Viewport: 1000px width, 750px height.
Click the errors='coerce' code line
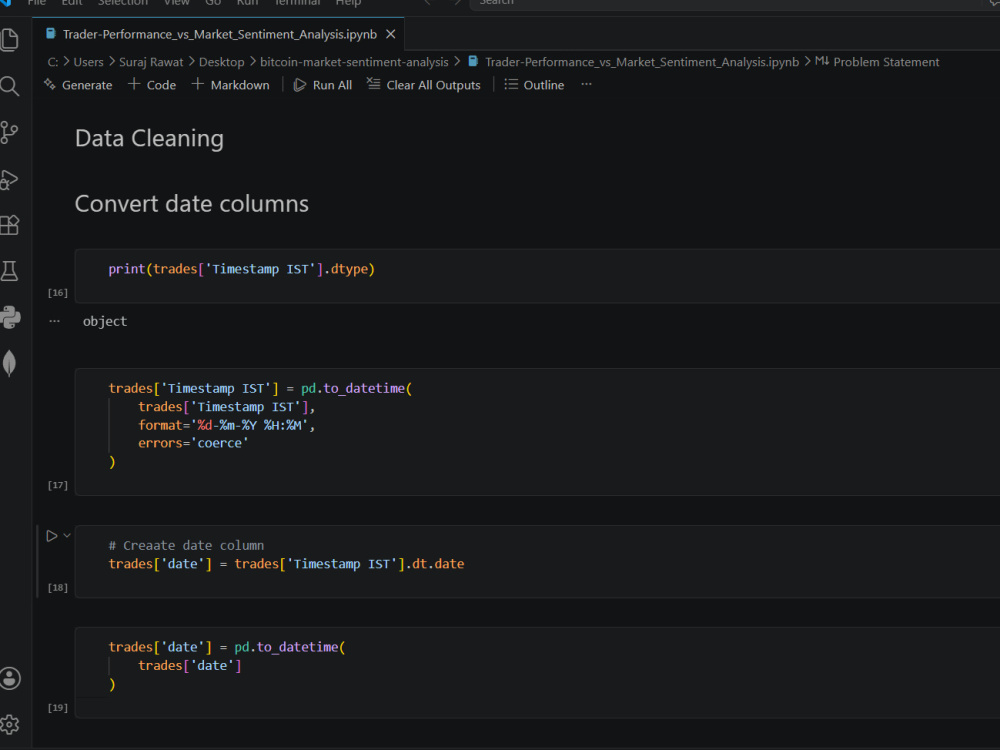(x=193, y=443)
